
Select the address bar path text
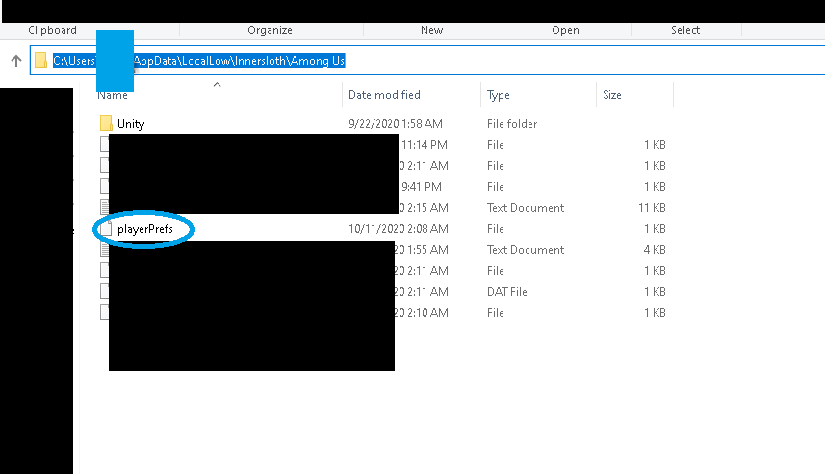click(199, 60)
